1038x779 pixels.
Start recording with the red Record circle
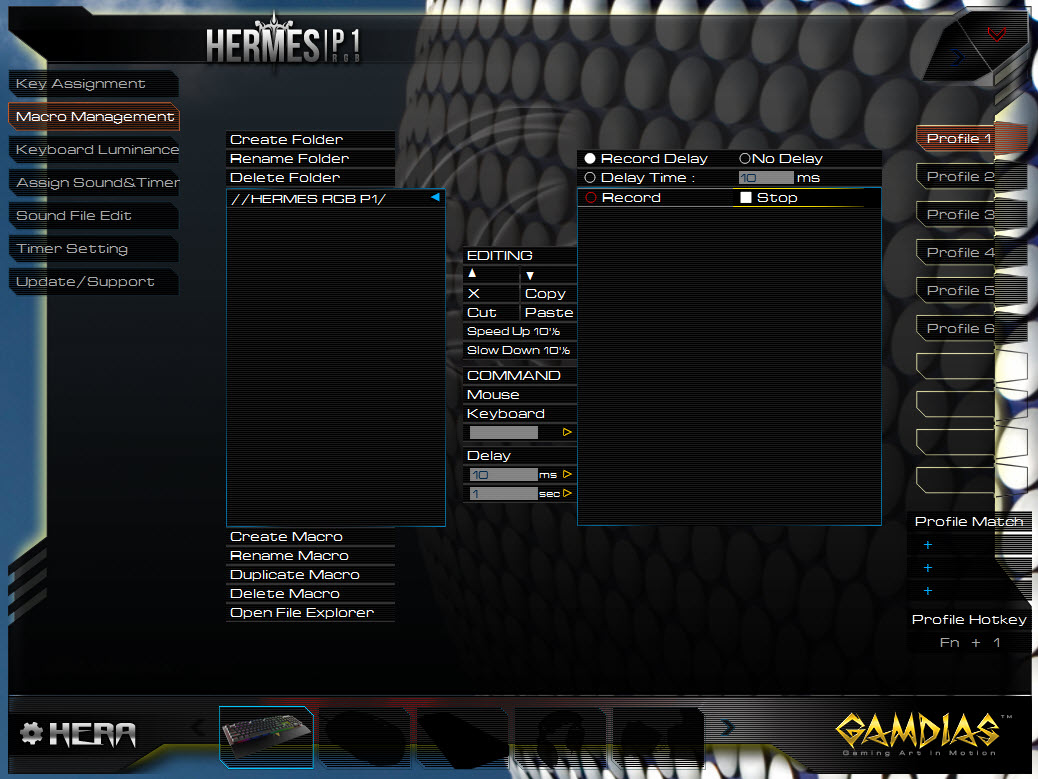point(591,197)
